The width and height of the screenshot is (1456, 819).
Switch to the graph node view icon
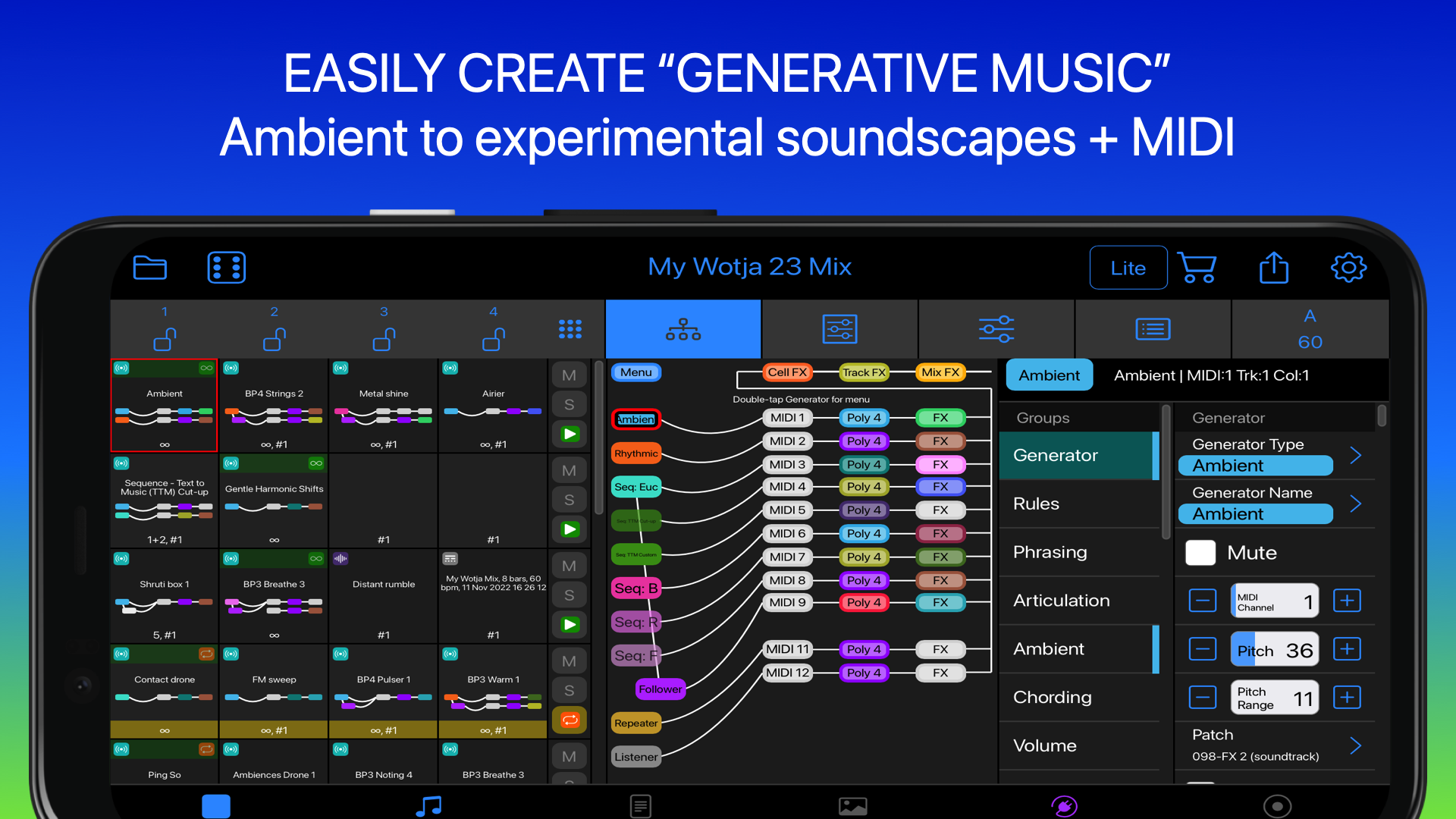coord(682,328)
